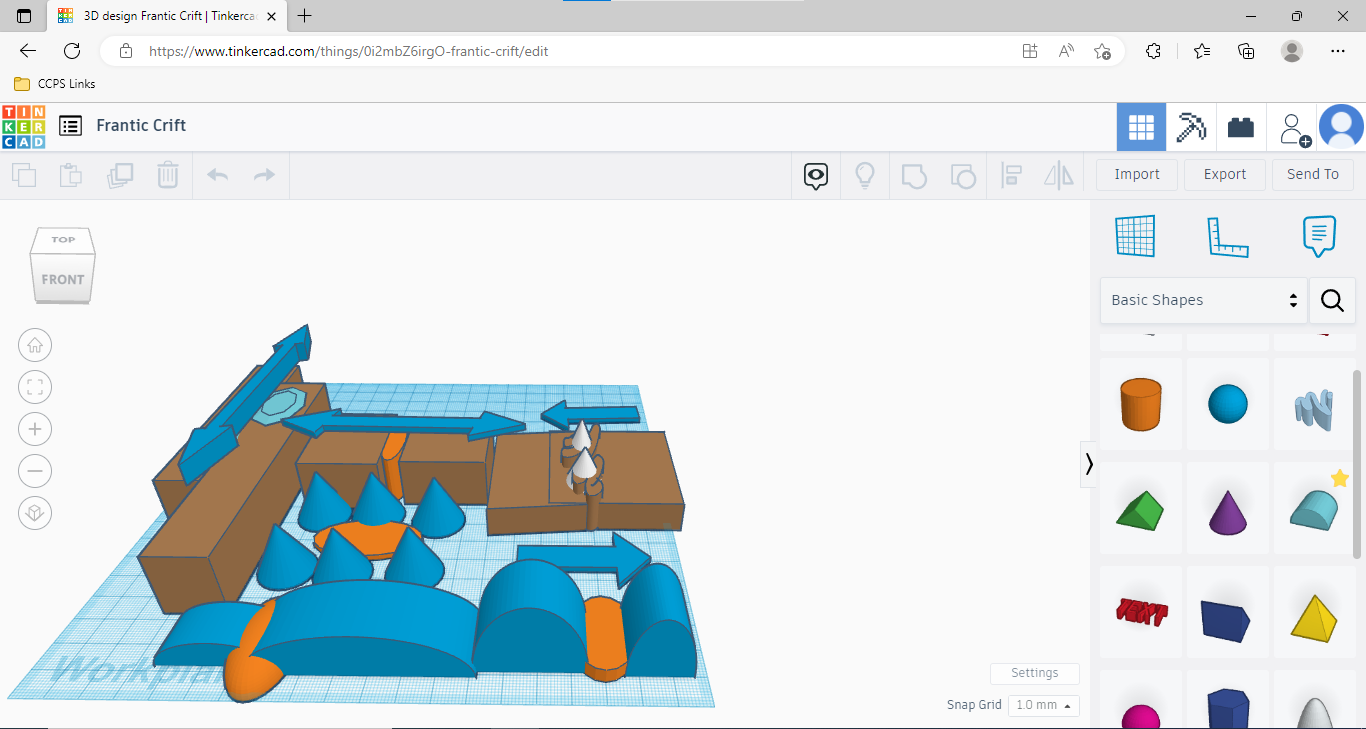Click the browser Back arrow

[28, 51]
